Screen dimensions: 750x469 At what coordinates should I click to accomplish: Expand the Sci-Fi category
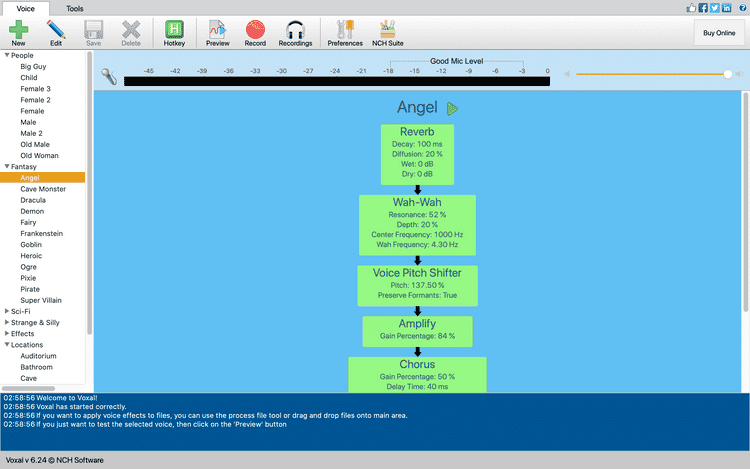click(8, 311)
